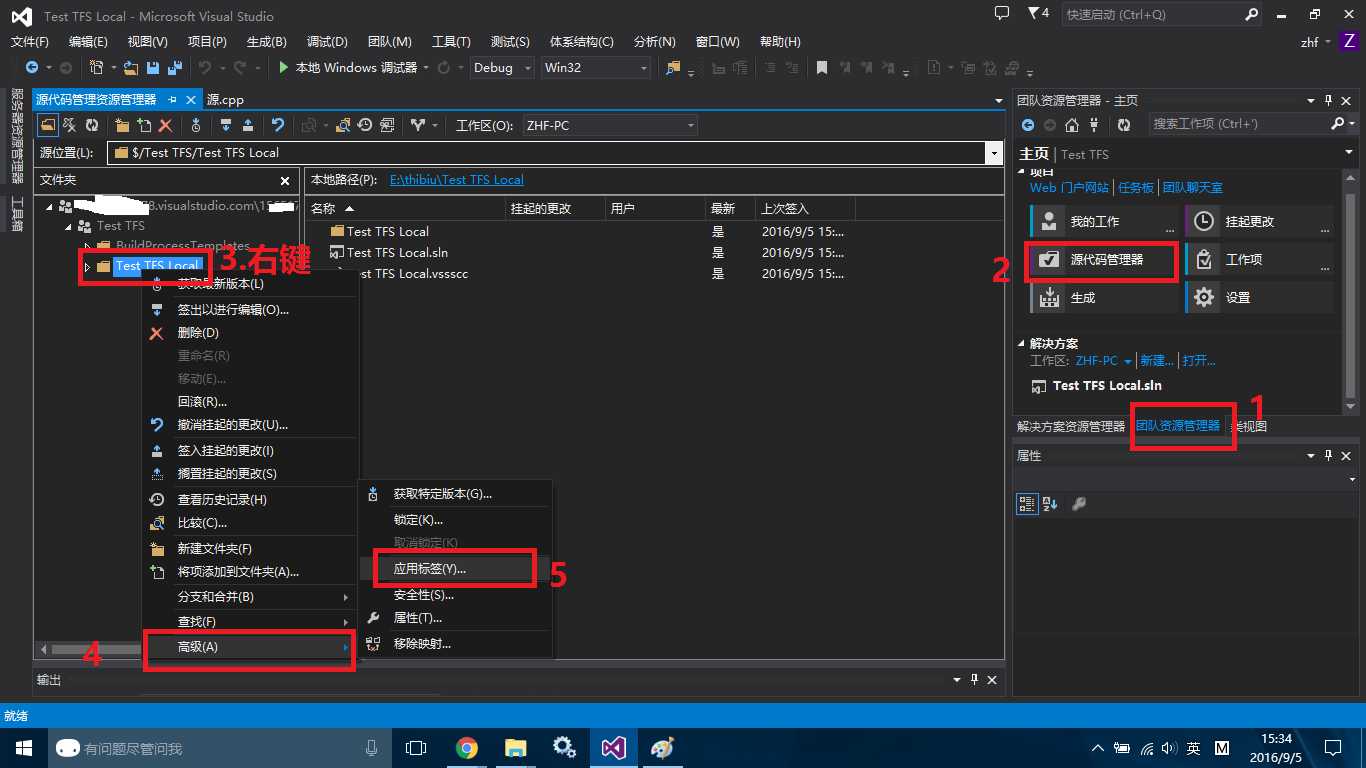Click the Back arrow in Team Explorer
Image resolution: width=1366 pixels, height=768 pixels.
point(1028,125)
